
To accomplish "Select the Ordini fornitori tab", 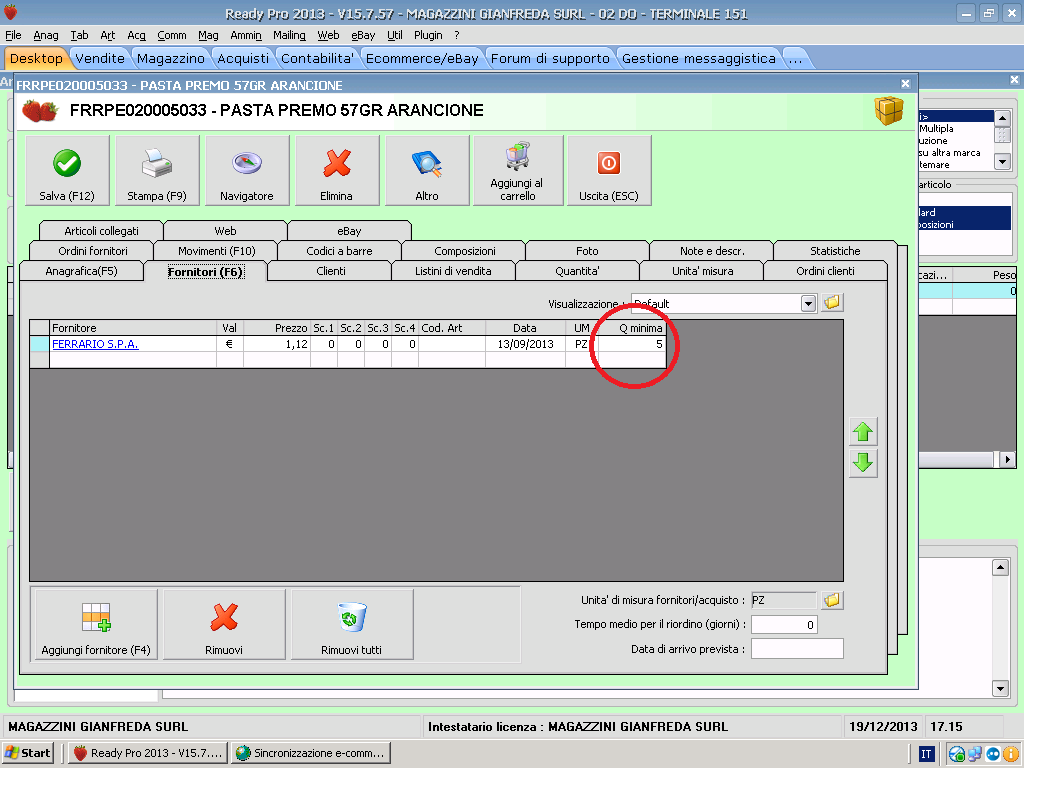I will [93, 251].
